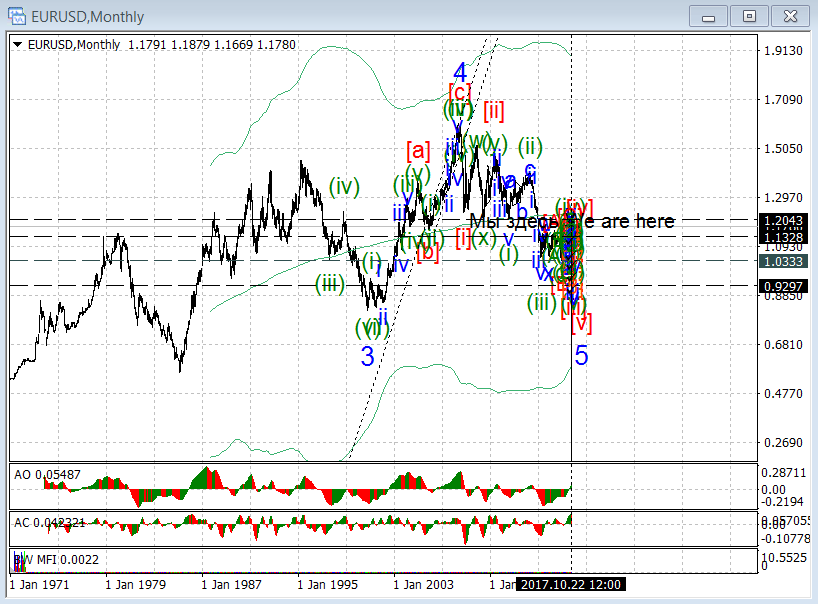
Task: Click the AC indicator label
Action: tap(49, 523)
